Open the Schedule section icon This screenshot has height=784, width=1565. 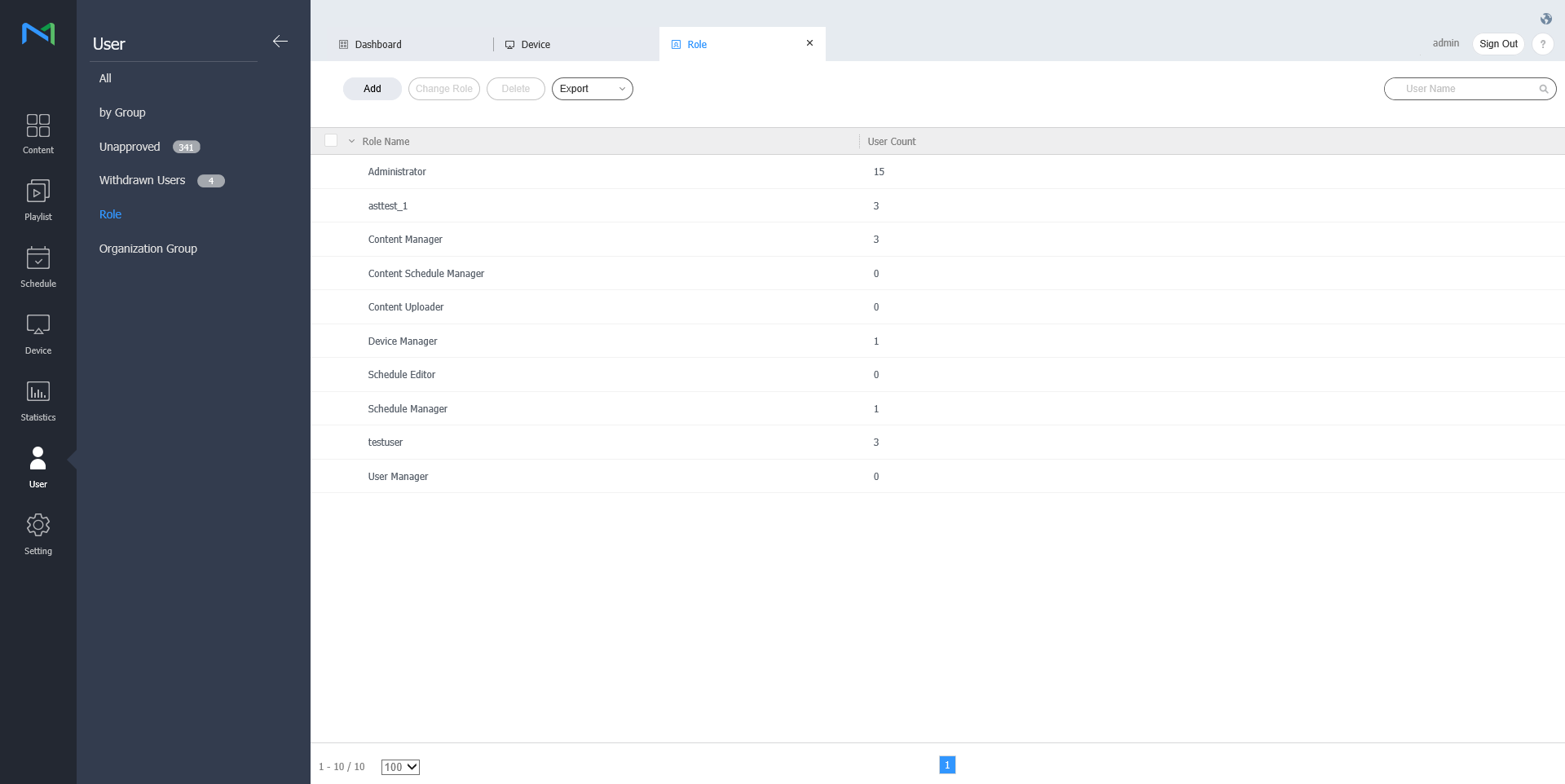[x=38, y=258]
